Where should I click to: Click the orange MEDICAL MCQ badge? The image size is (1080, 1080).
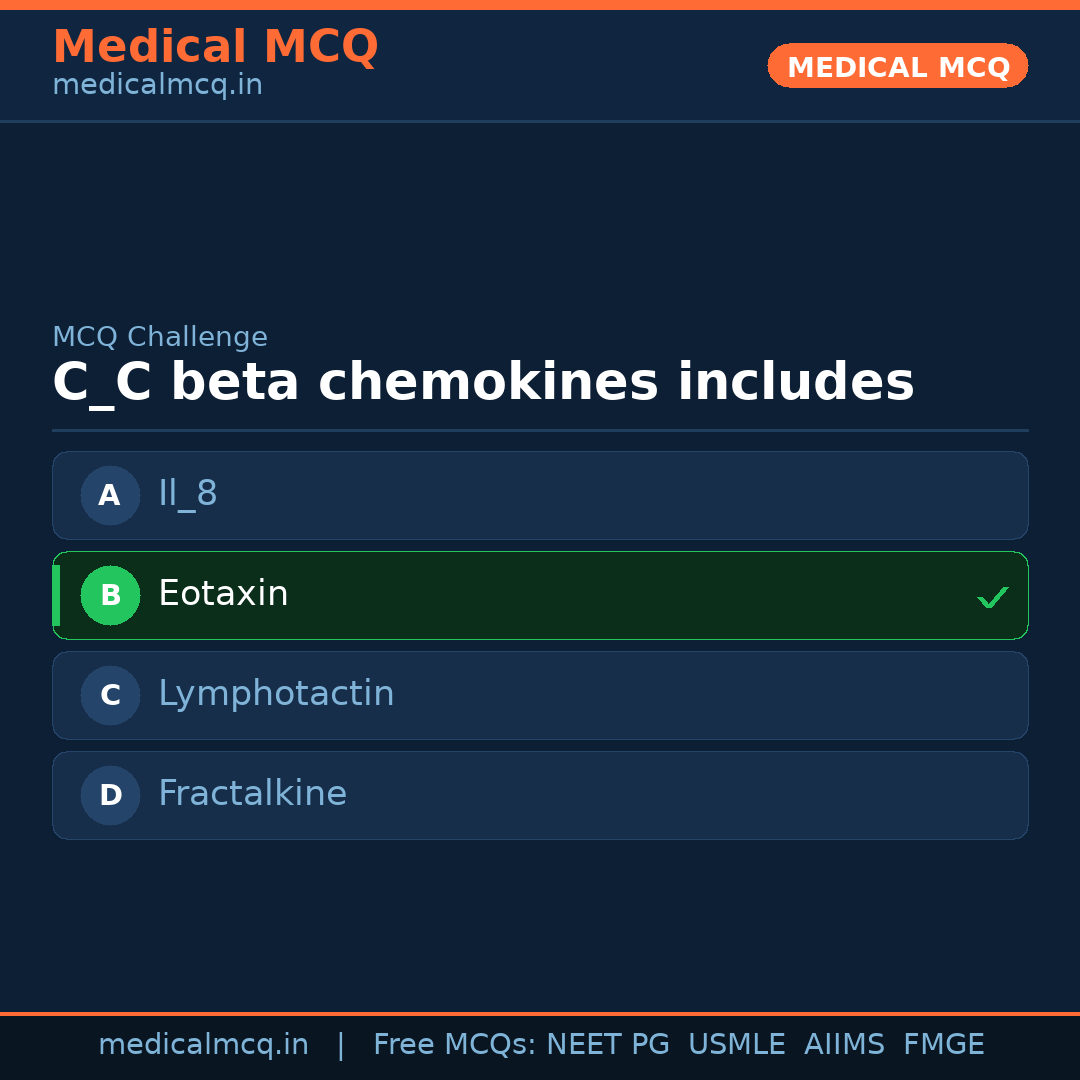pyautogui.click(x=897, y=66)
